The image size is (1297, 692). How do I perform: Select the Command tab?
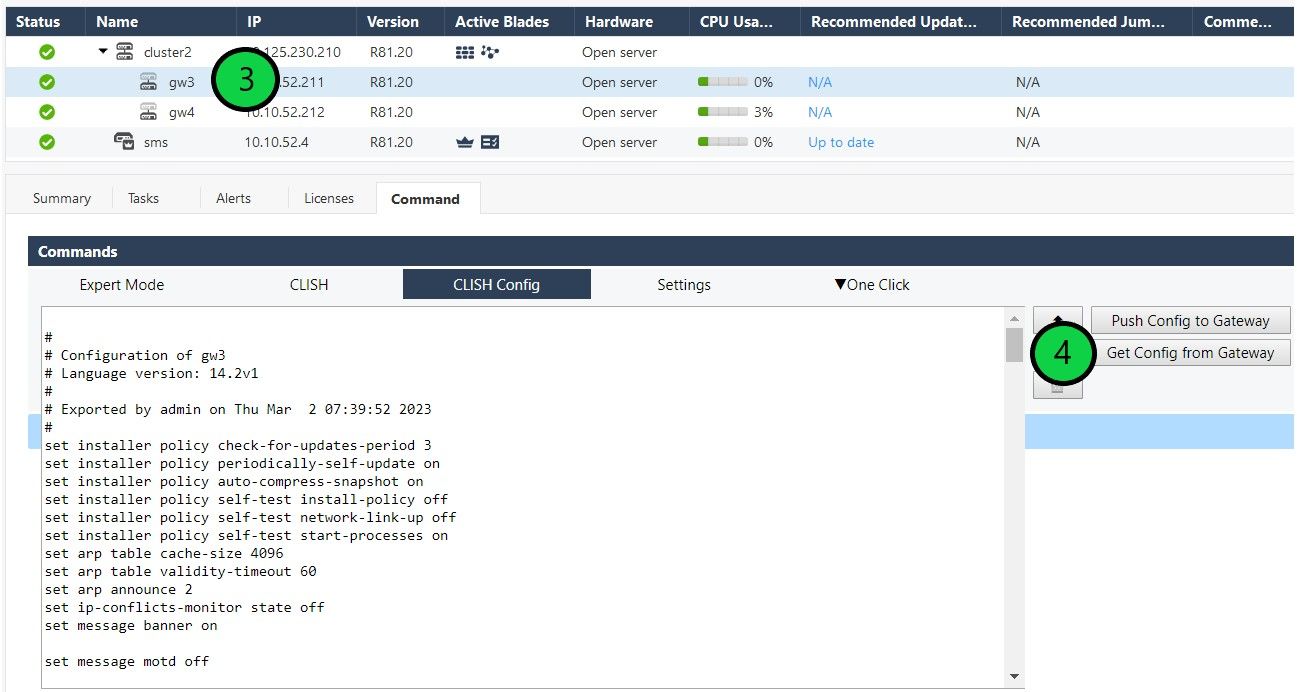tap(426, 198)
